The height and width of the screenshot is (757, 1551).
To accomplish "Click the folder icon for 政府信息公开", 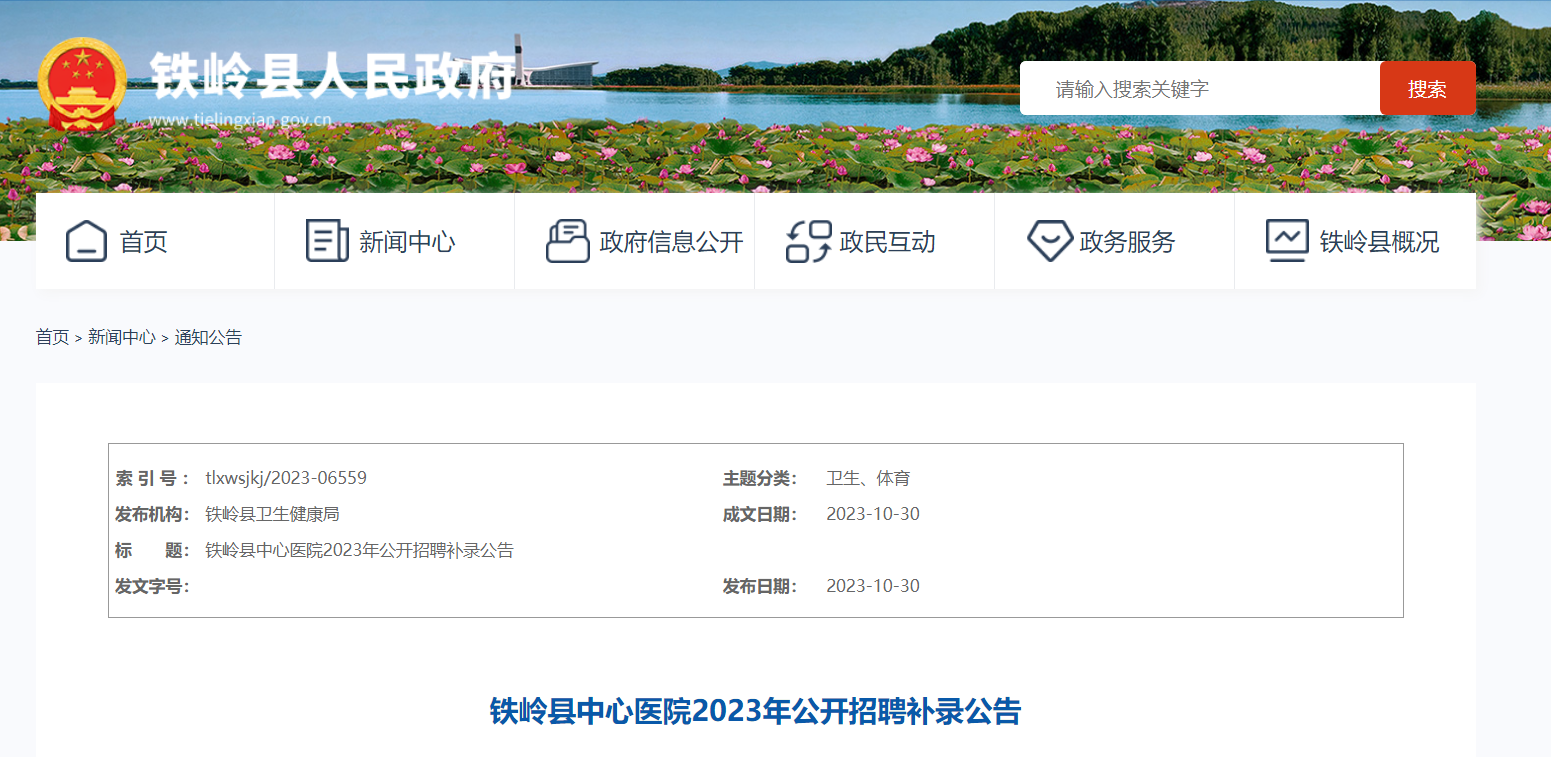I will coord(567,242).
